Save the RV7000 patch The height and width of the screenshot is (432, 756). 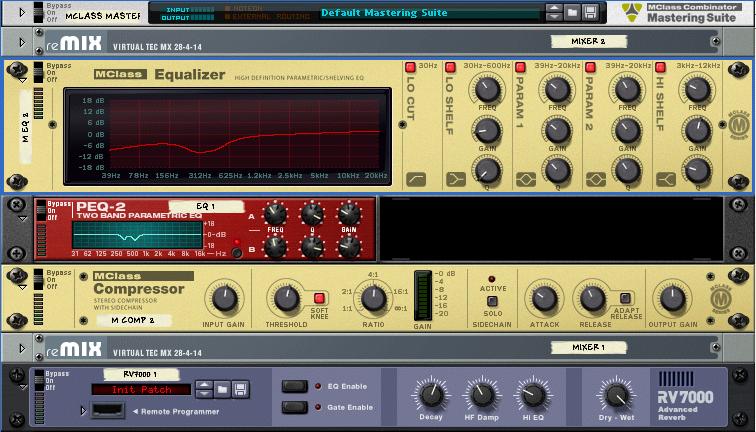point(241,389)
